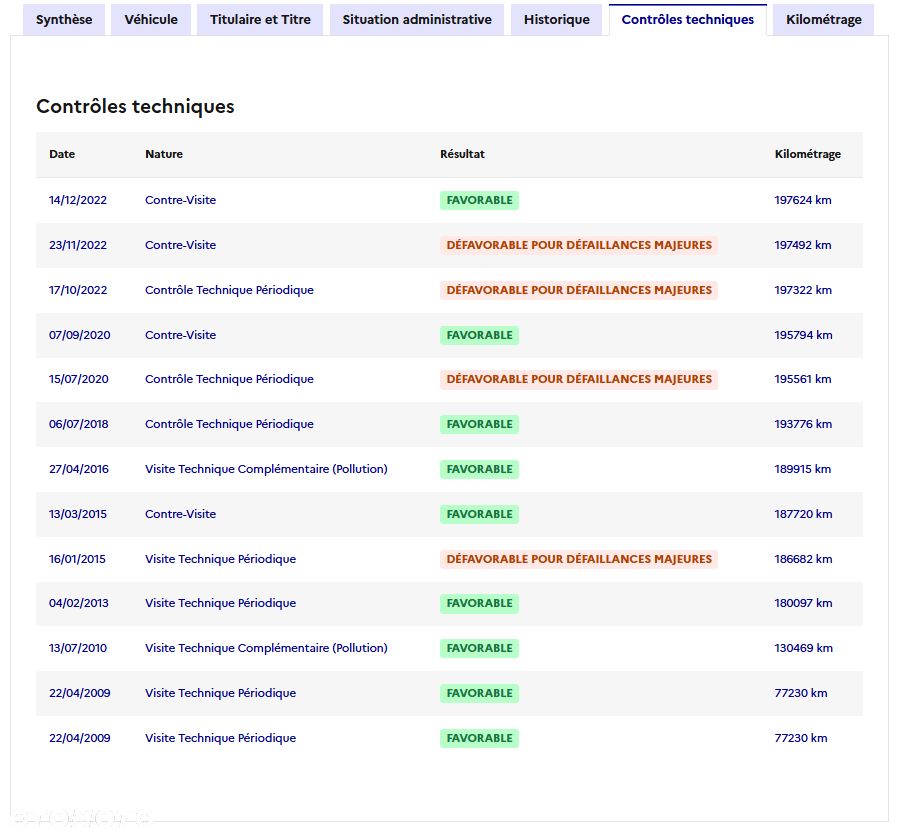Go to the Historique tab

[557, 20]
